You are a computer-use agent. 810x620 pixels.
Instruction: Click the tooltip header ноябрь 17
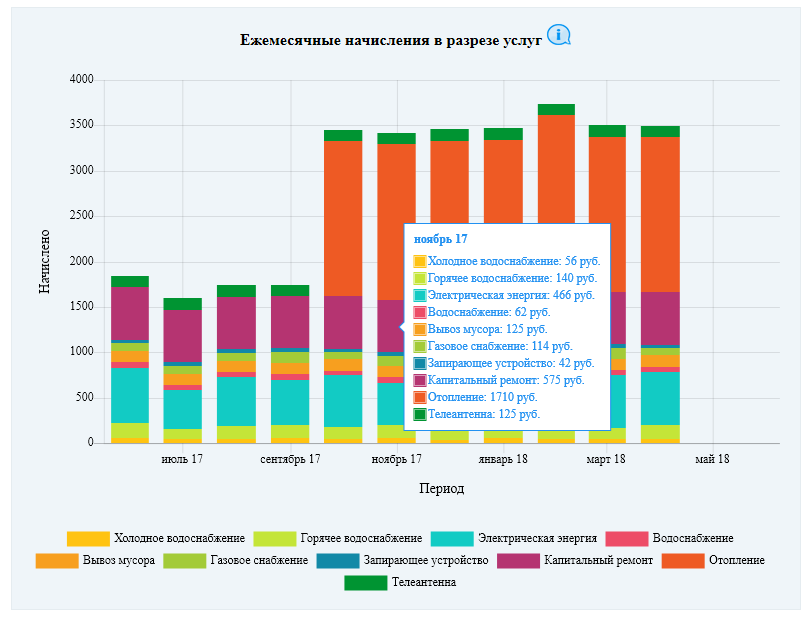441,239
